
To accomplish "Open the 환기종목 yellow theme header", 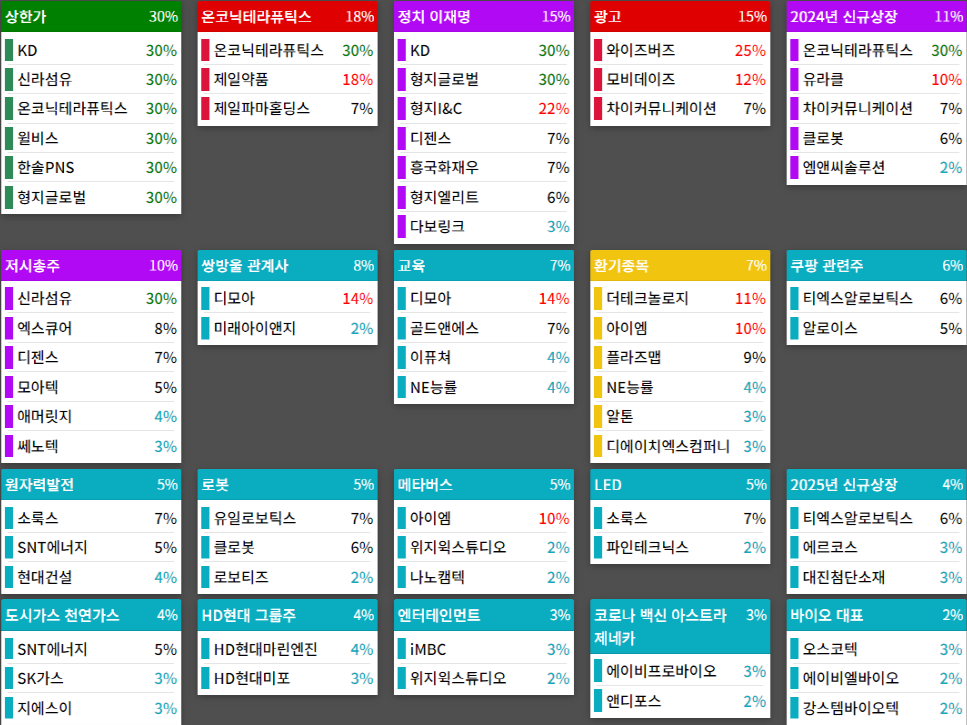I will 679,267.
